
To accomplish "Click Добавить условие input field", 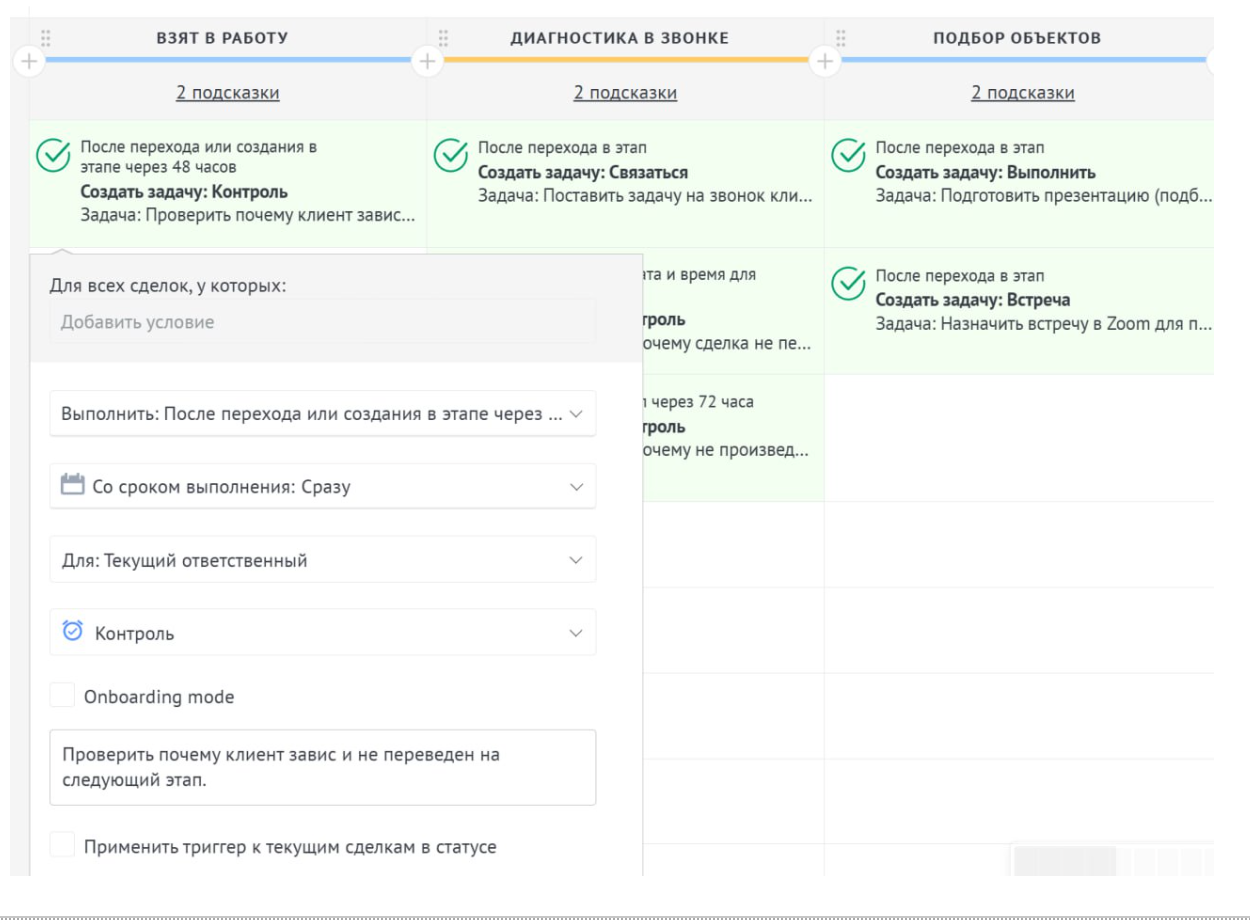I will [323, 322].
